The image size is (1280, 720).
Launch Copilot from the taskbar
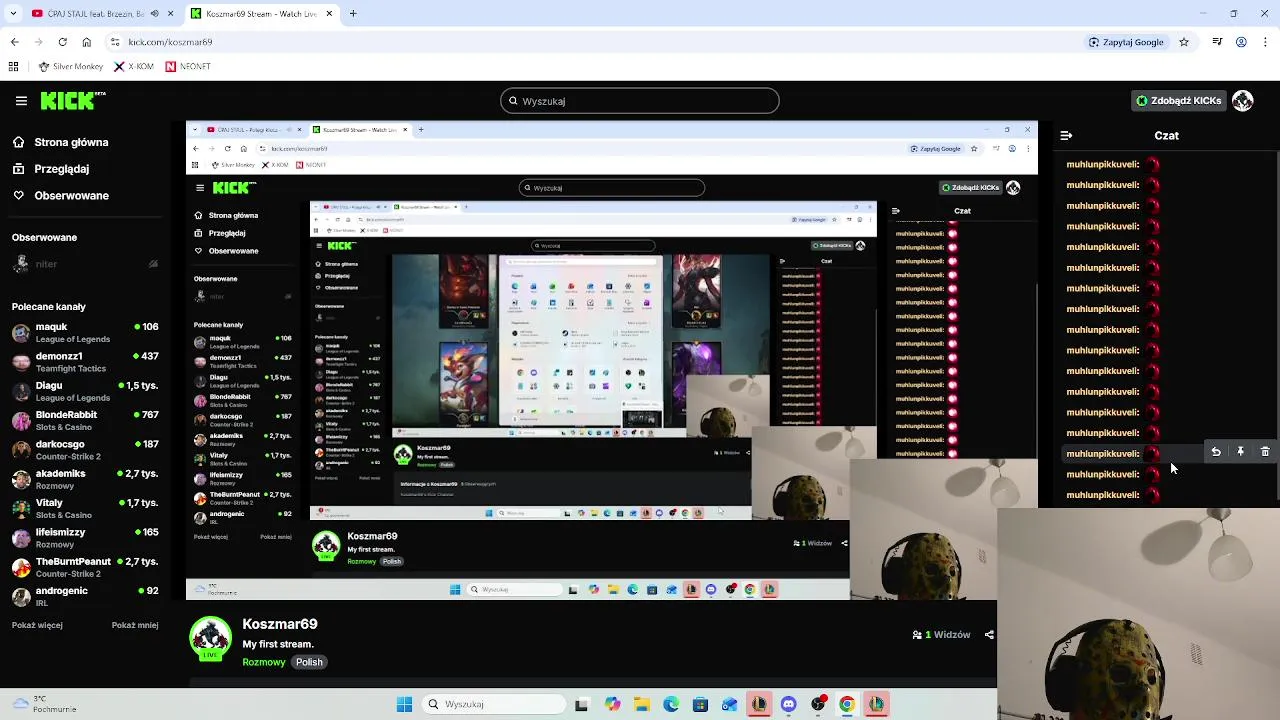[612, 704]
